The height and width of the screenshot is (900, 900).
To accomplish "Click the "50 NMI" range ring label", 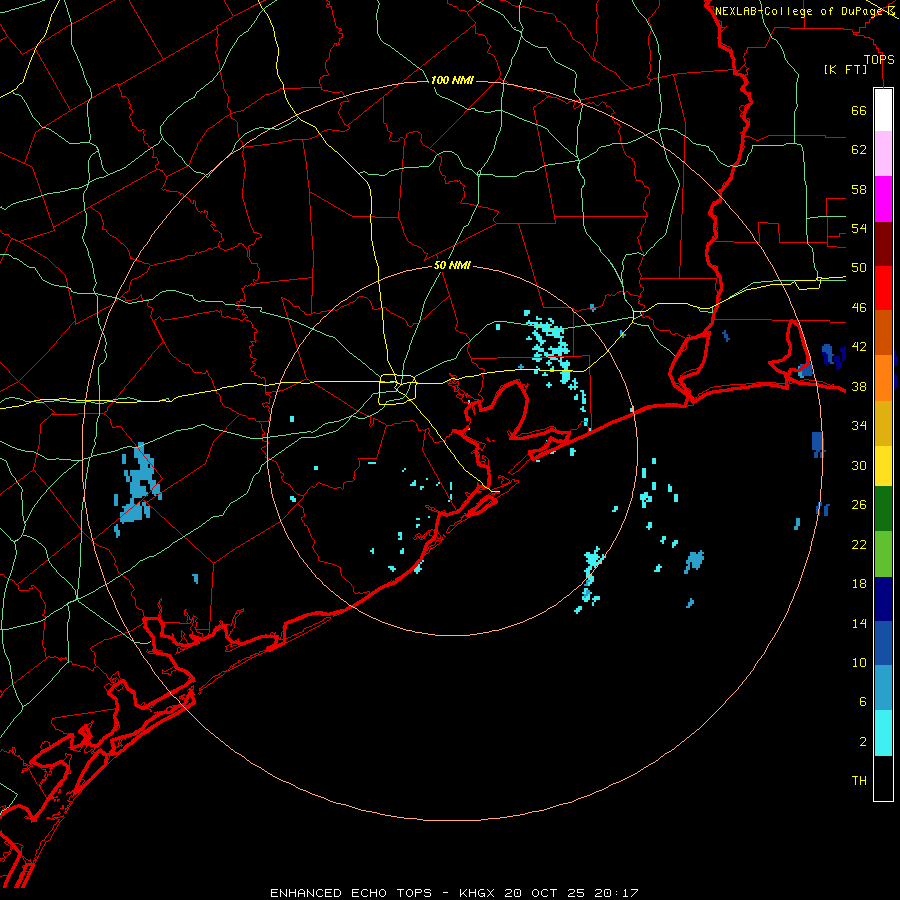I will coord(452,265).
